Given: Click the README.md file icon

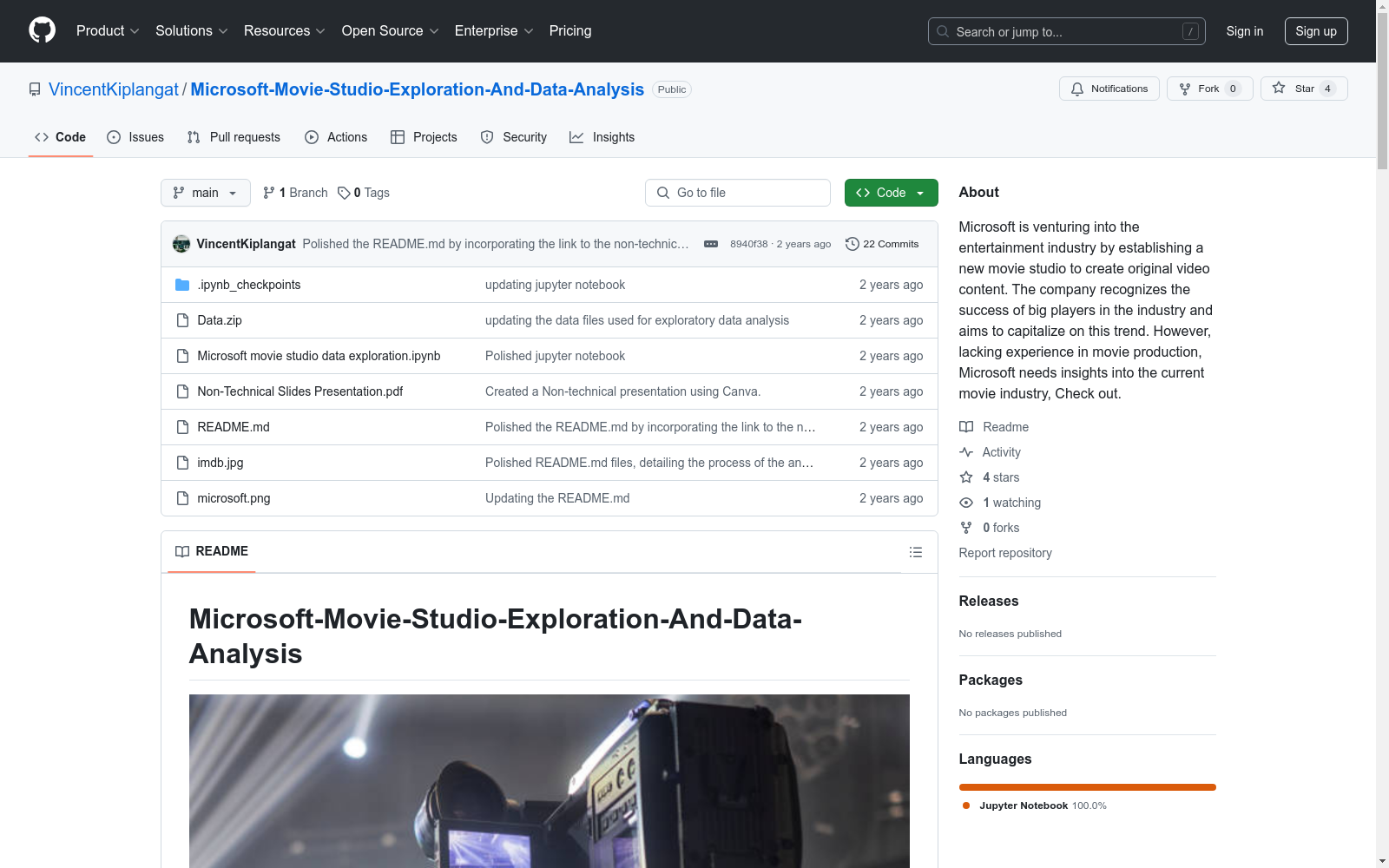Looking at the screenshot, I should [x=182, y=427].
